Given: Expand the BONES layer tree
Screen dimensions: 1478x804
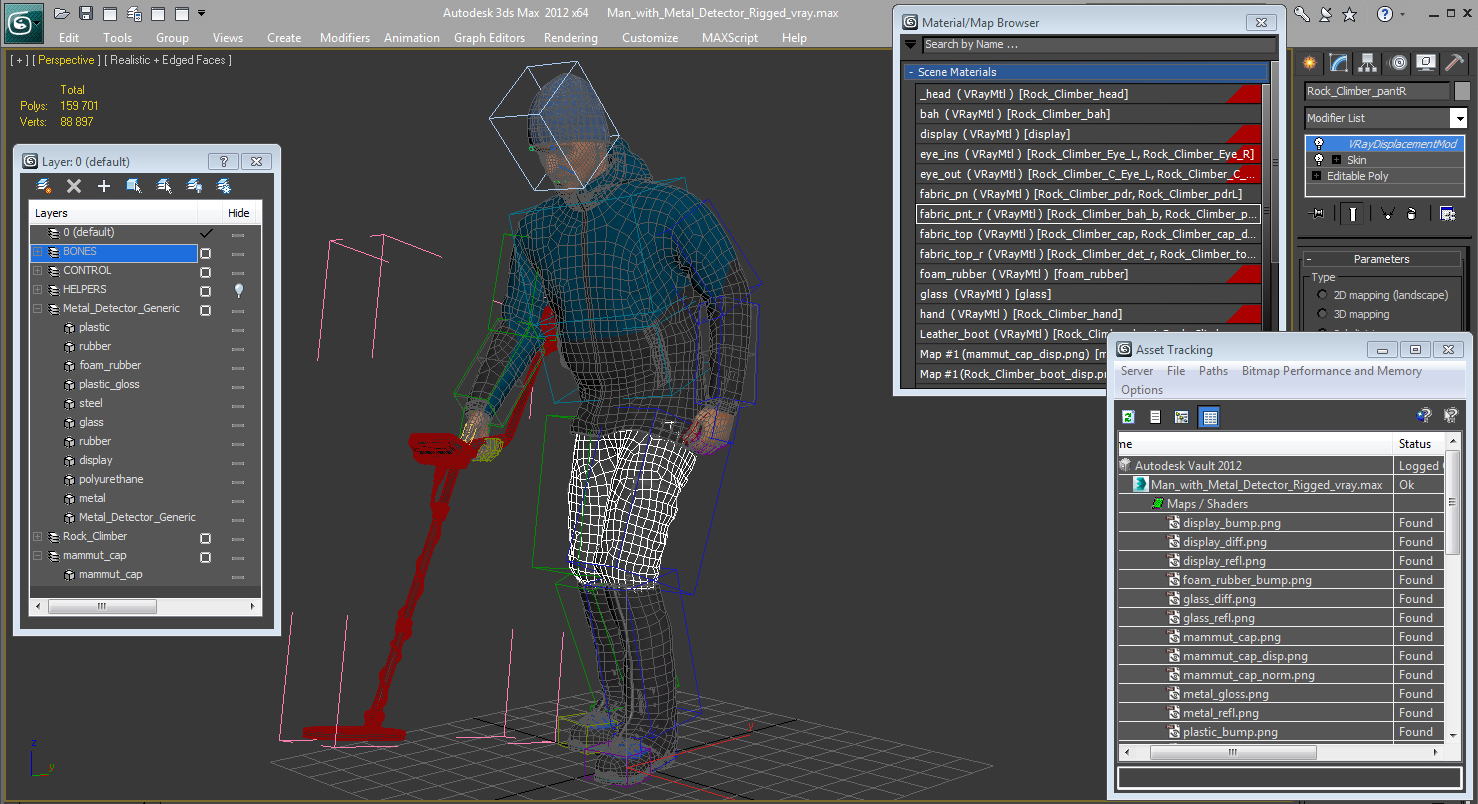Looking at the screenshot, I should [38, 252].
